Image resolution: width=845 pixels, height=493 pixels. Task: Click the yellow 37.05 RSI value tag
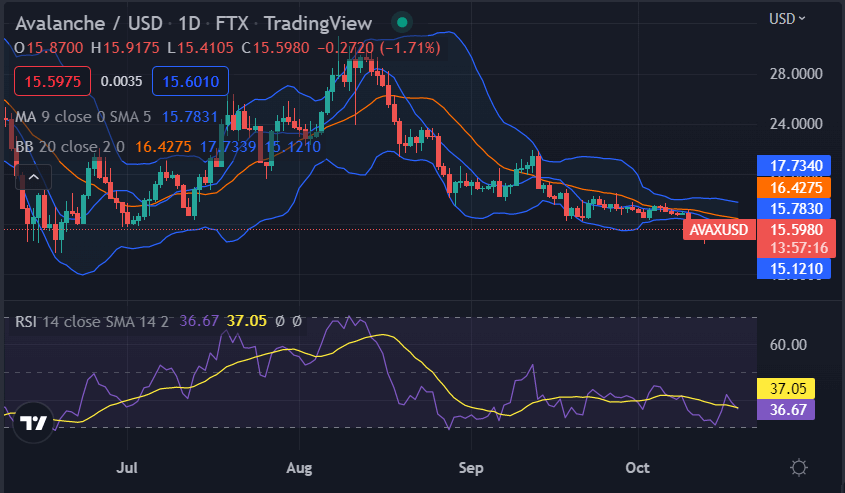coord(786,388)
